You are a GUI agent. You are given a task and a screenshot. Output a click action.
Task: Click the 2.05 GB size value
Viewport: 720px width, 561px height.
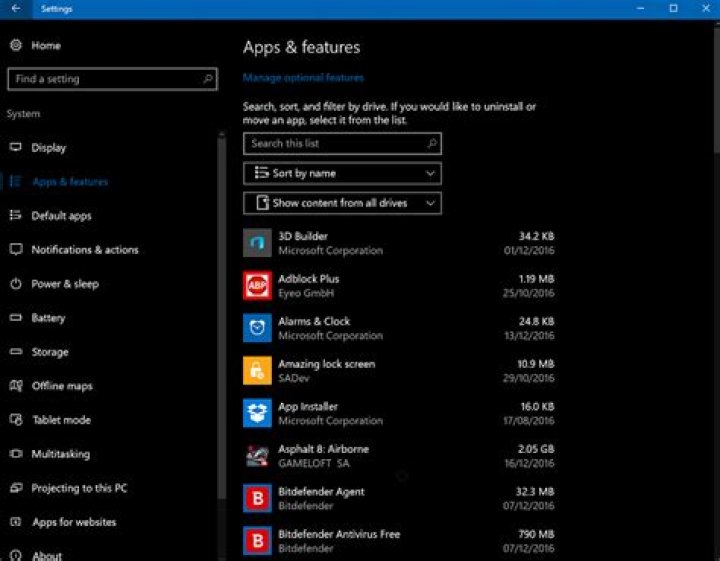point(535,449)
